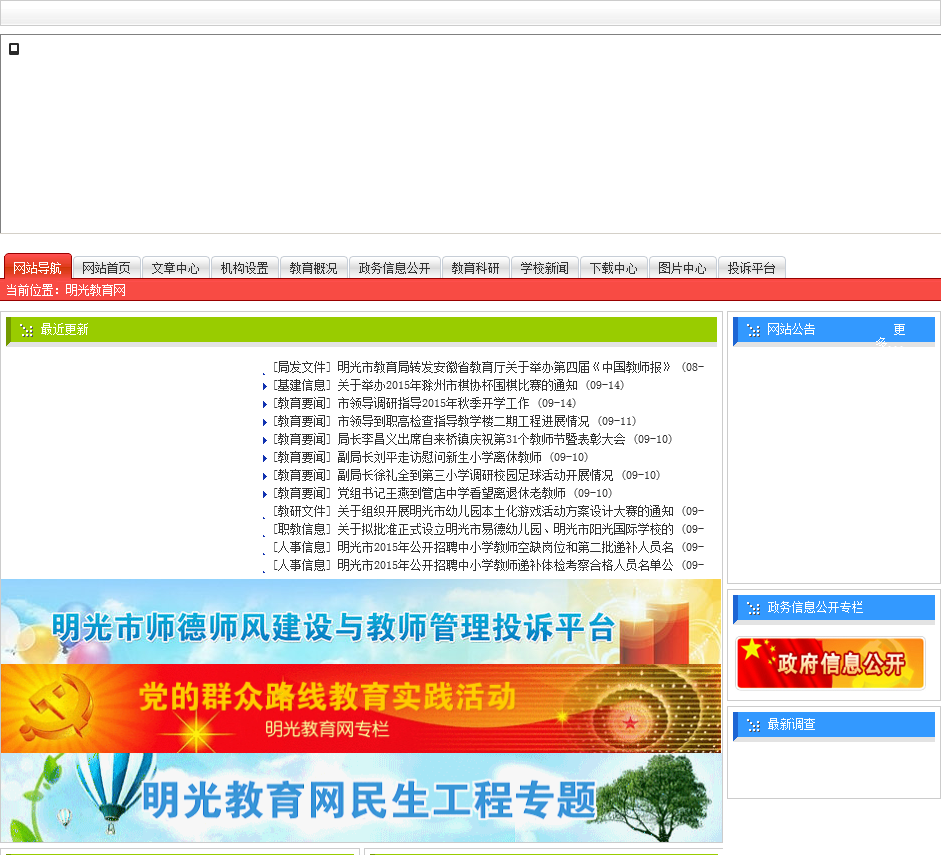Viewport: 941px width, 855px height.
Task: Click [基建信息] category link
Action: tap(302, 385)
